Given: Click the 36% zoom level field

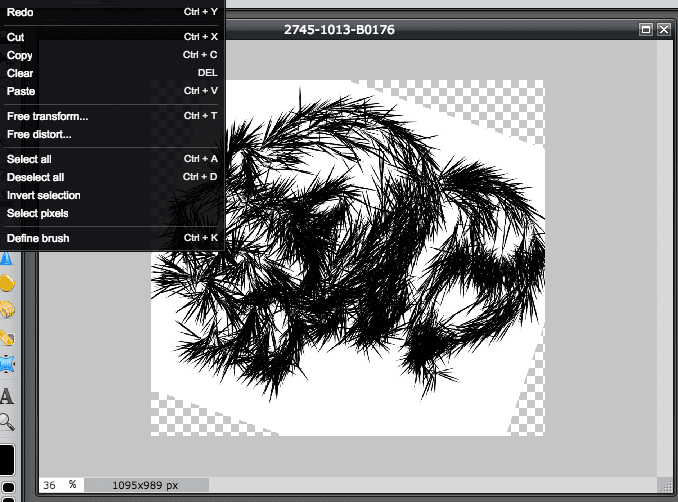Looking at the screenshot, I should click(52, 484).
